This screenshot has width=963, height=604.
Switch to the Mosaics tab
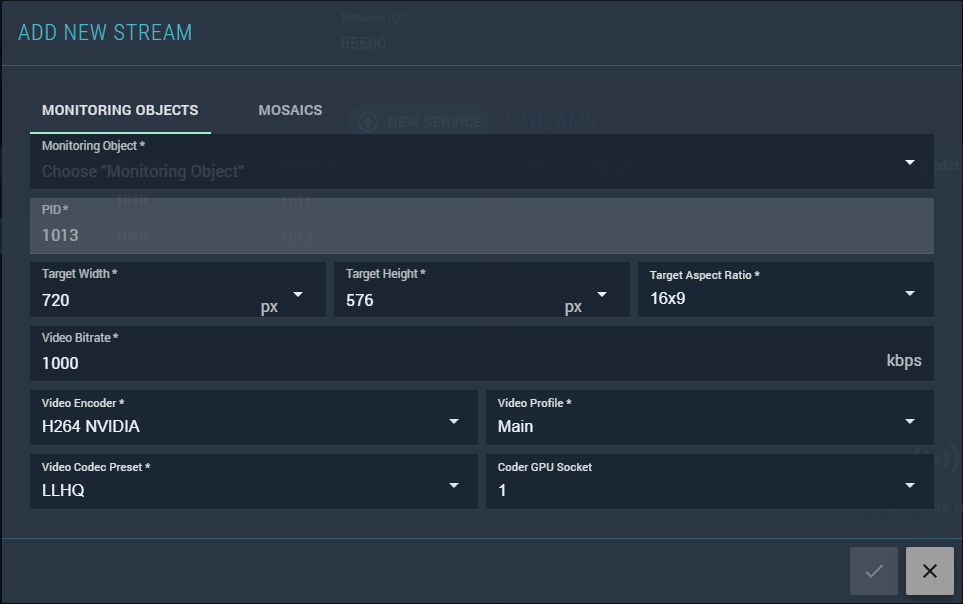pyautogui.click(x=290, y=110)
